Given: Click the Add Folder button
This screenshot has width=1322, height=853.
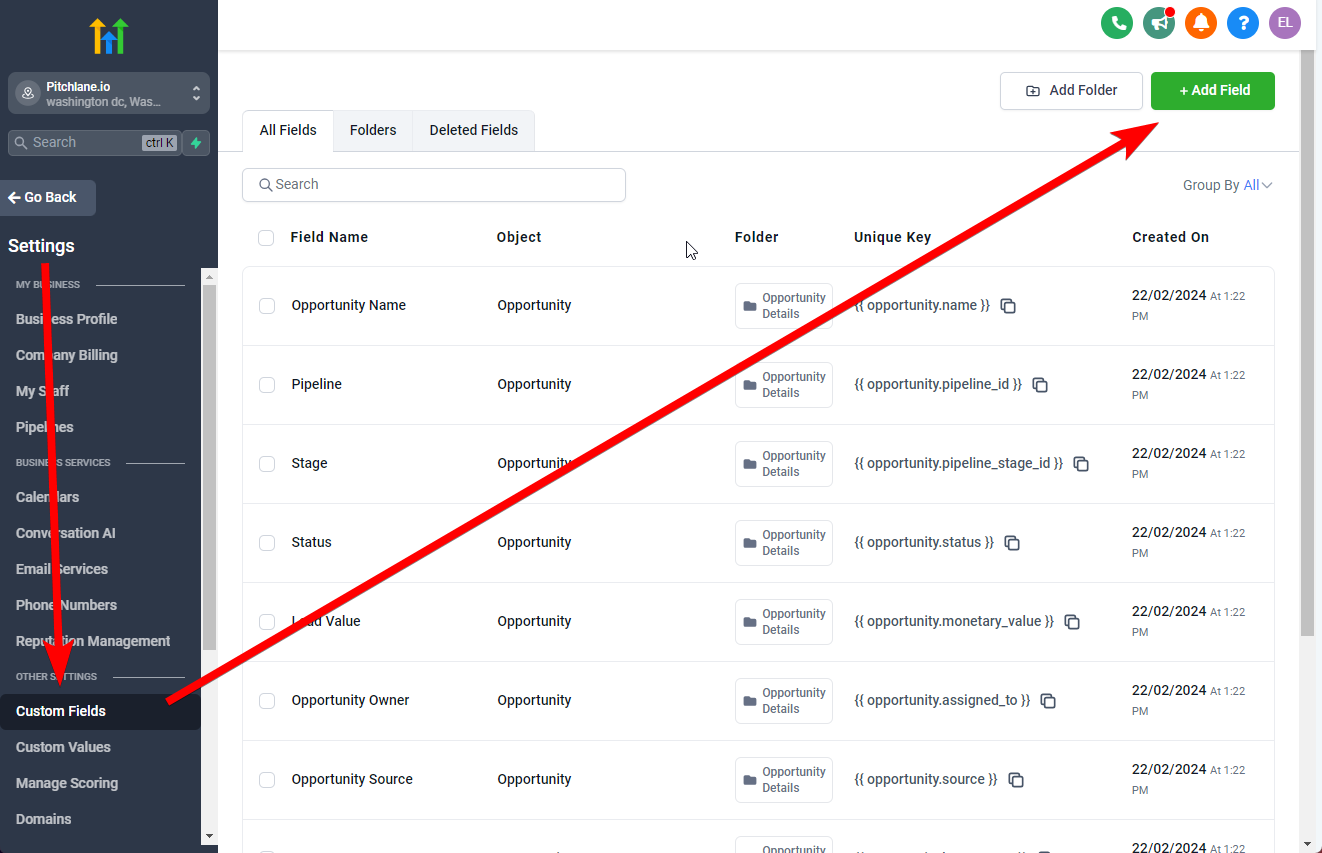Looking at the screenshot, I should click(x=1072, y=90).
